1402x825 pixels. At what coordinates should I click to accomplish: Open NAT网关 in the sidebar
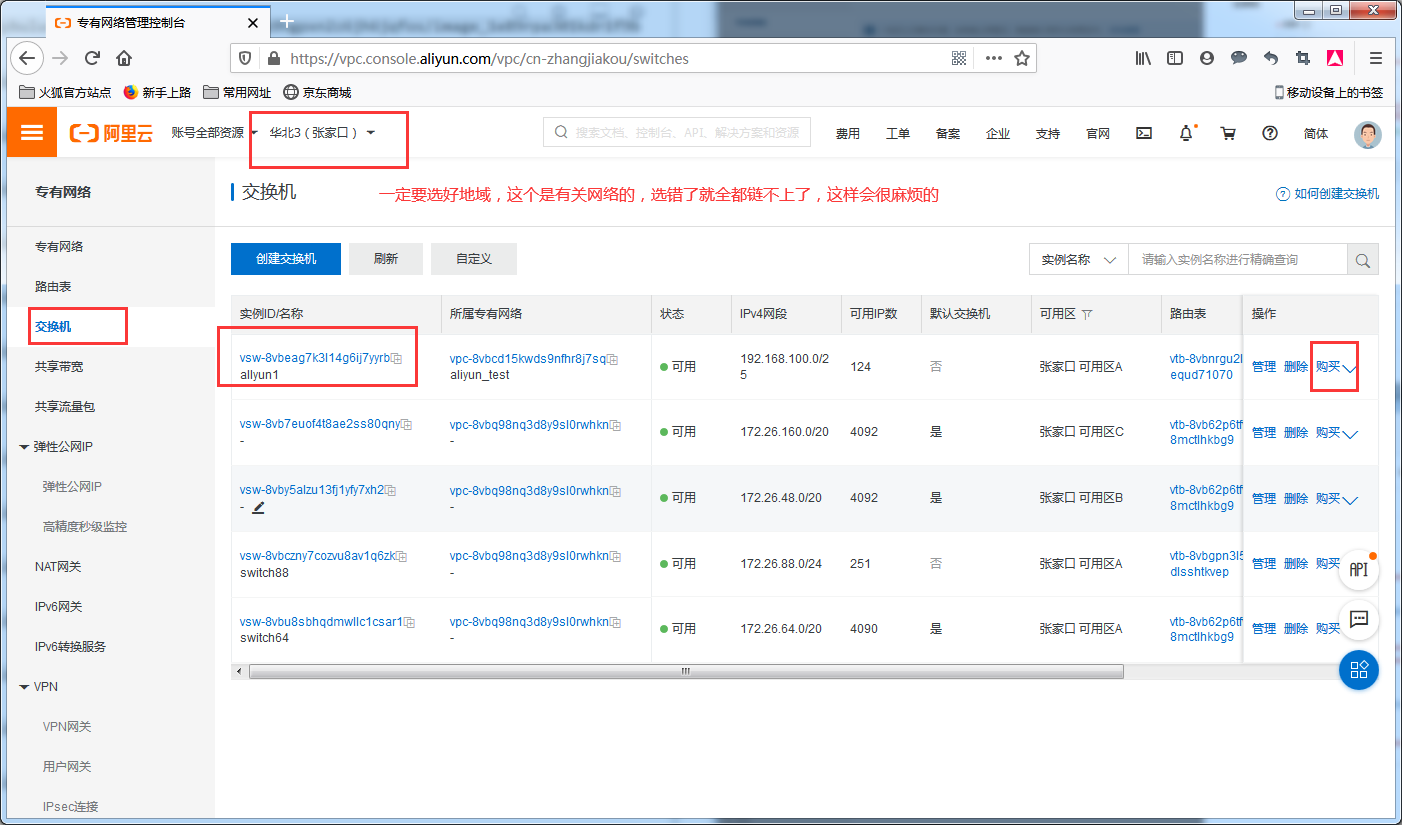(58, 567)
